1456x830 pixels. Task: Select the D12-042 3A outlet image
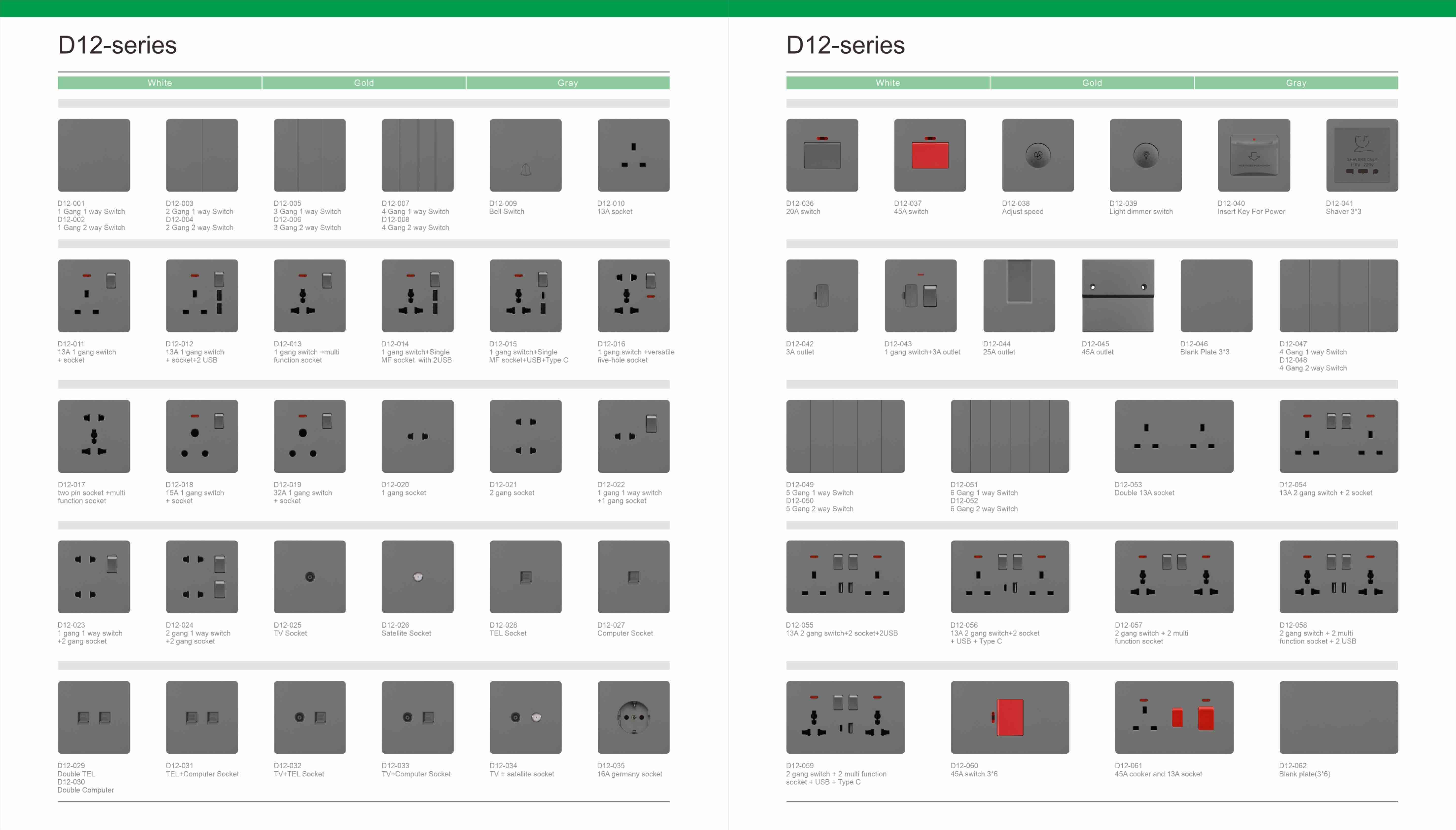click(x=822, y=296)
